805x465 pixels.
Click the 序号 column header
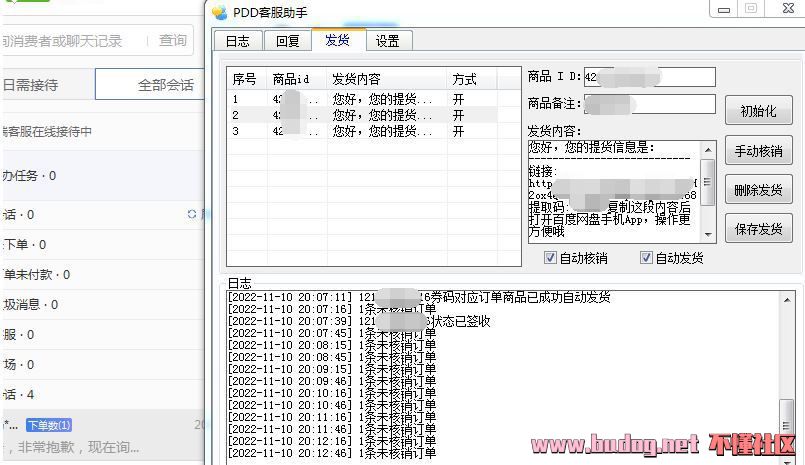247,79
